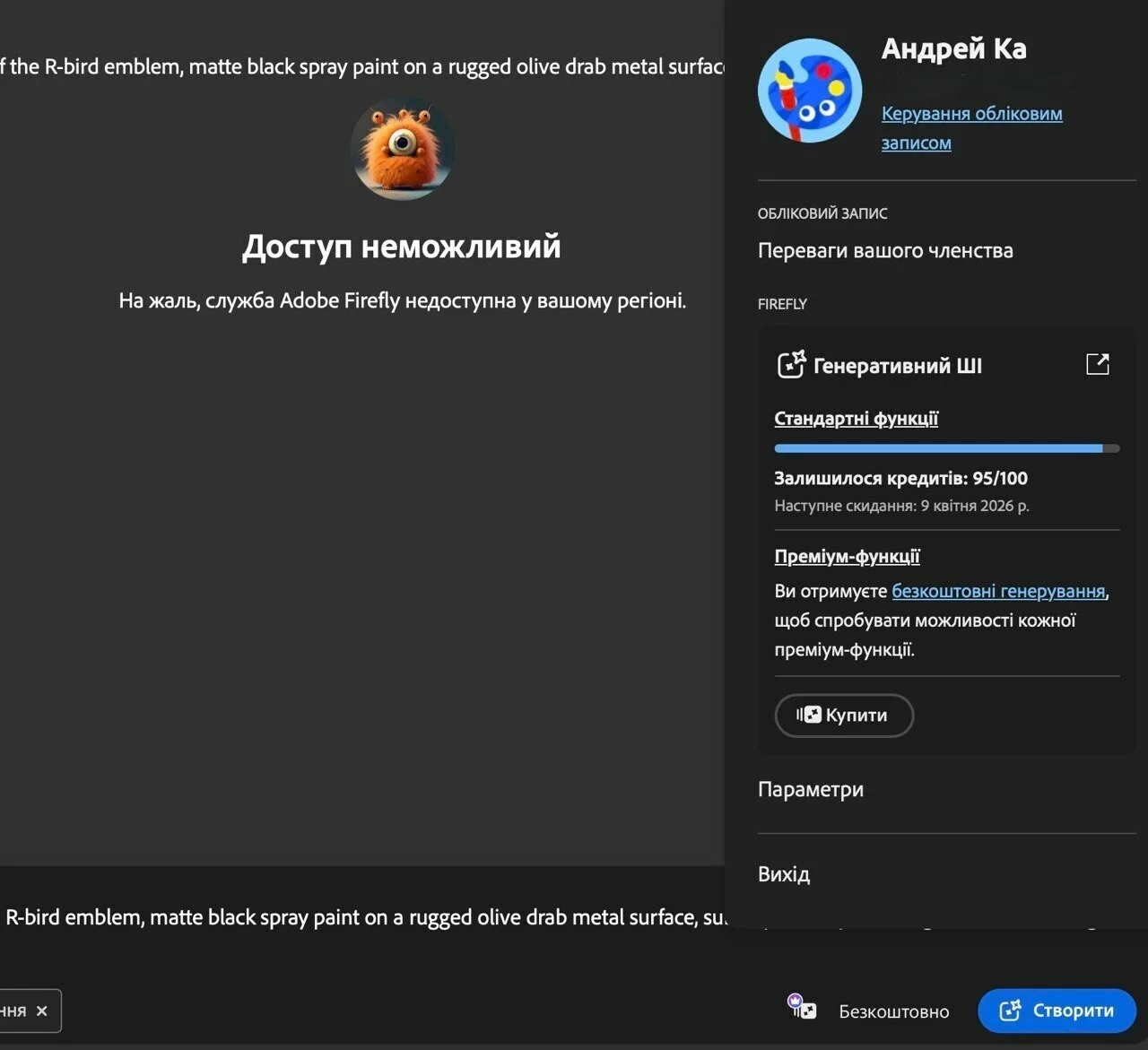Click the orange furry monster image
This screenshot has width=1148, height=1050.
point(403,149)
